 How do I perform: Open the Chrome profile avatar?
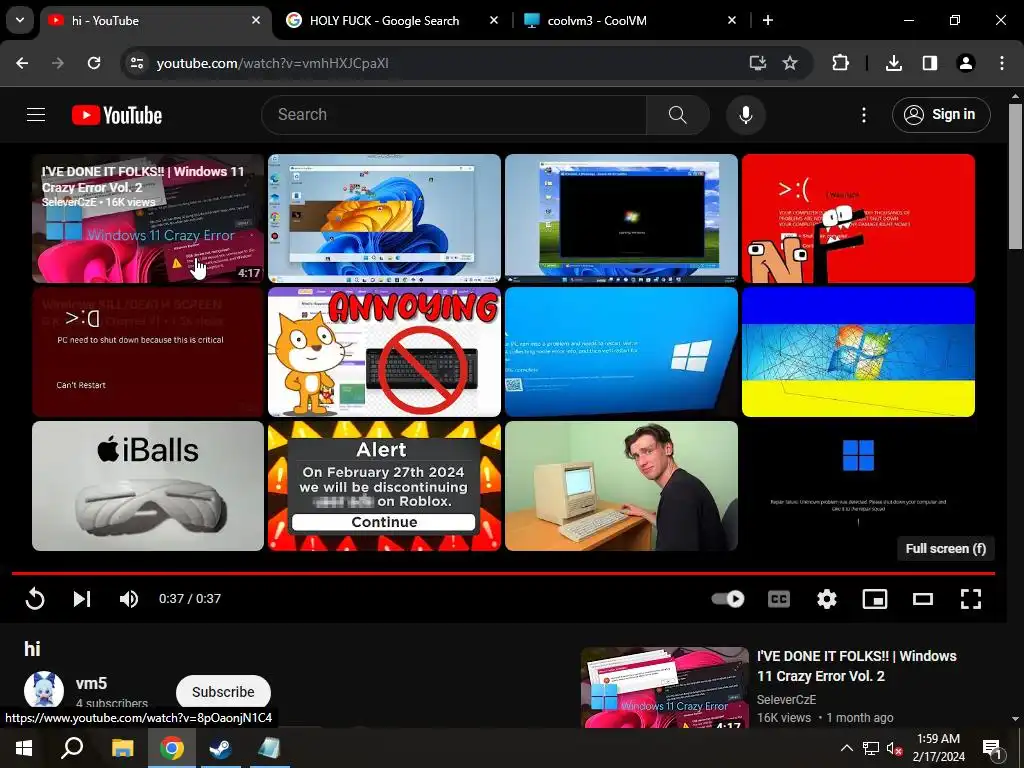coord(966,63)
